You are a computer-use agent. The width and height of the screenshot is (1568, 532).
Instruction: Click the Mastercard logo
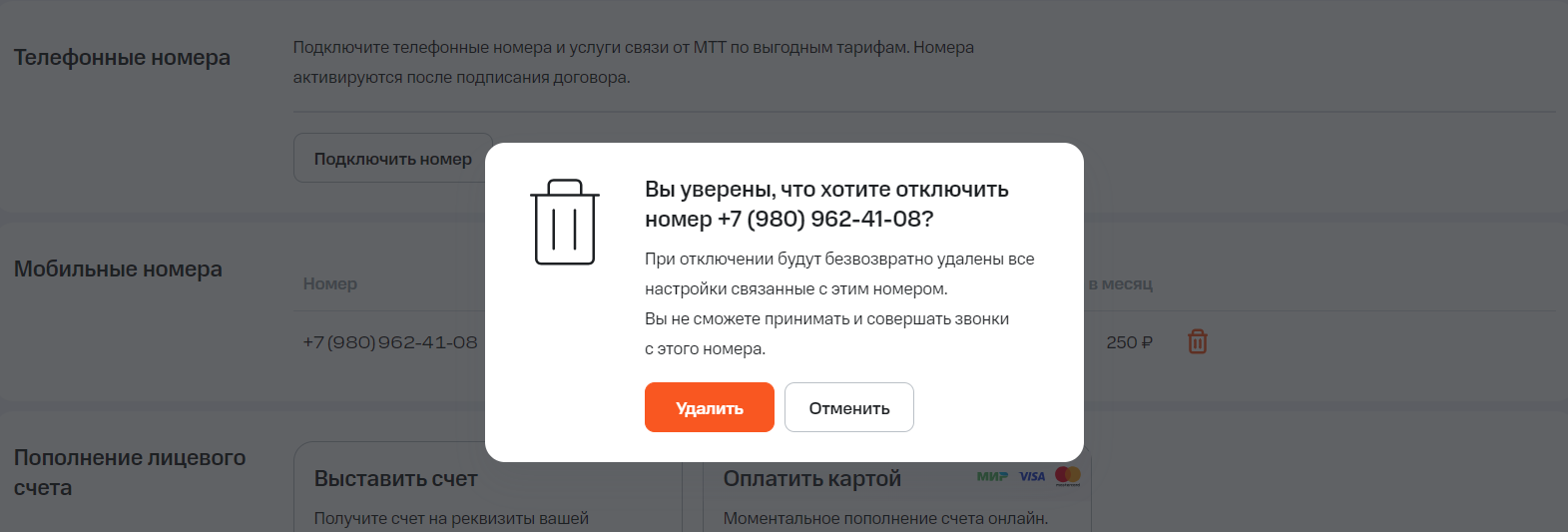coord(1067,476)
